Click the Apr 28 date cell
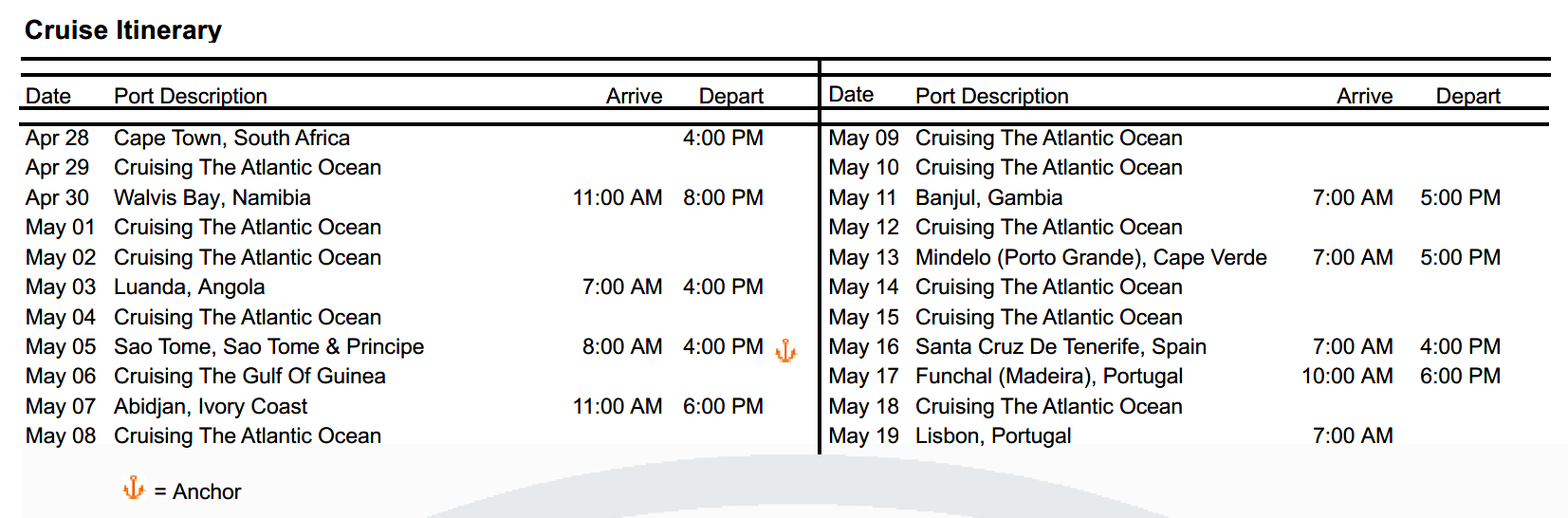 57,138
